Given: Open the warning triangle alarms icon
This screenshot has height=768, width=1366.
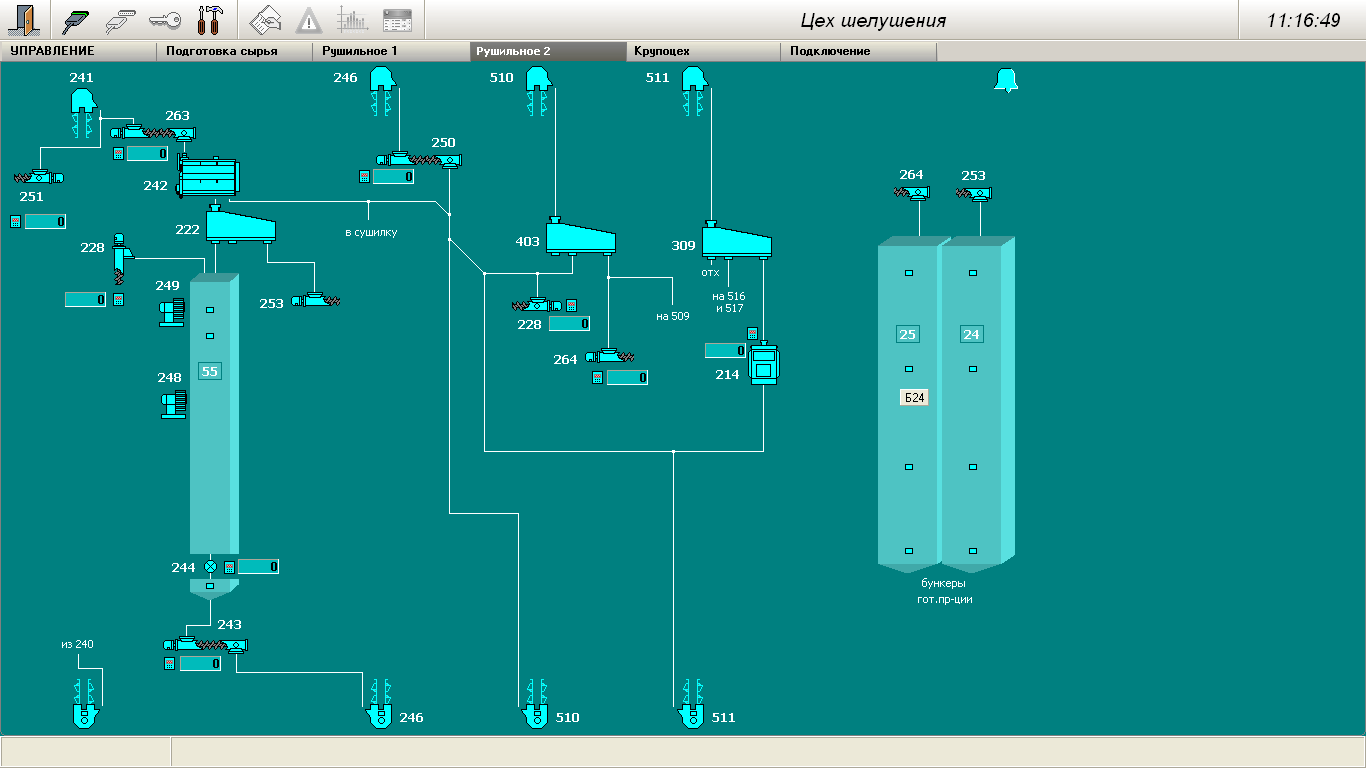Looking at the screenshot, I should [x=309, y=19].
